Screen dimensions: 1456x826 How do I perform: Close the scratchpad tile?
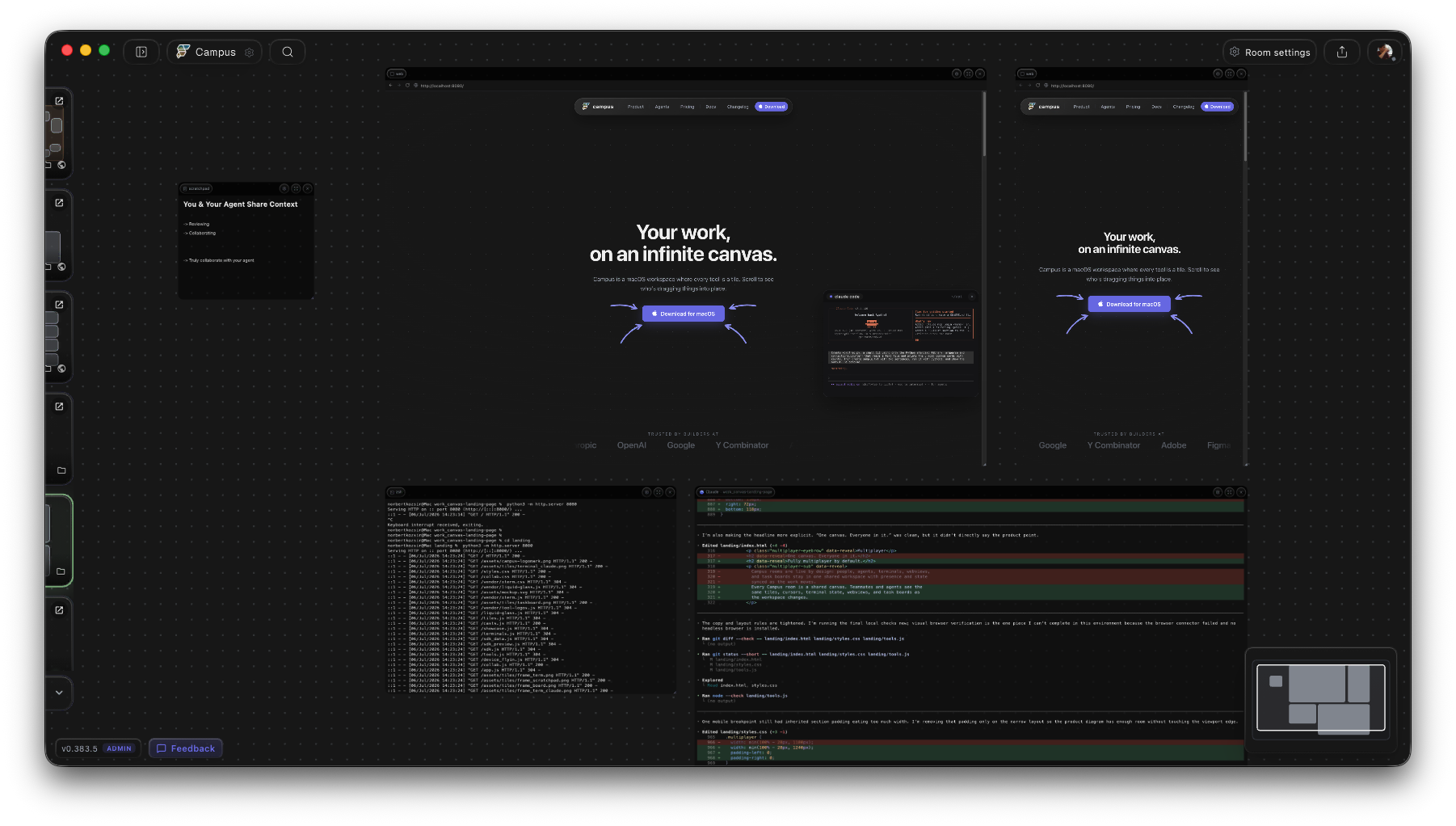[307, 188]
